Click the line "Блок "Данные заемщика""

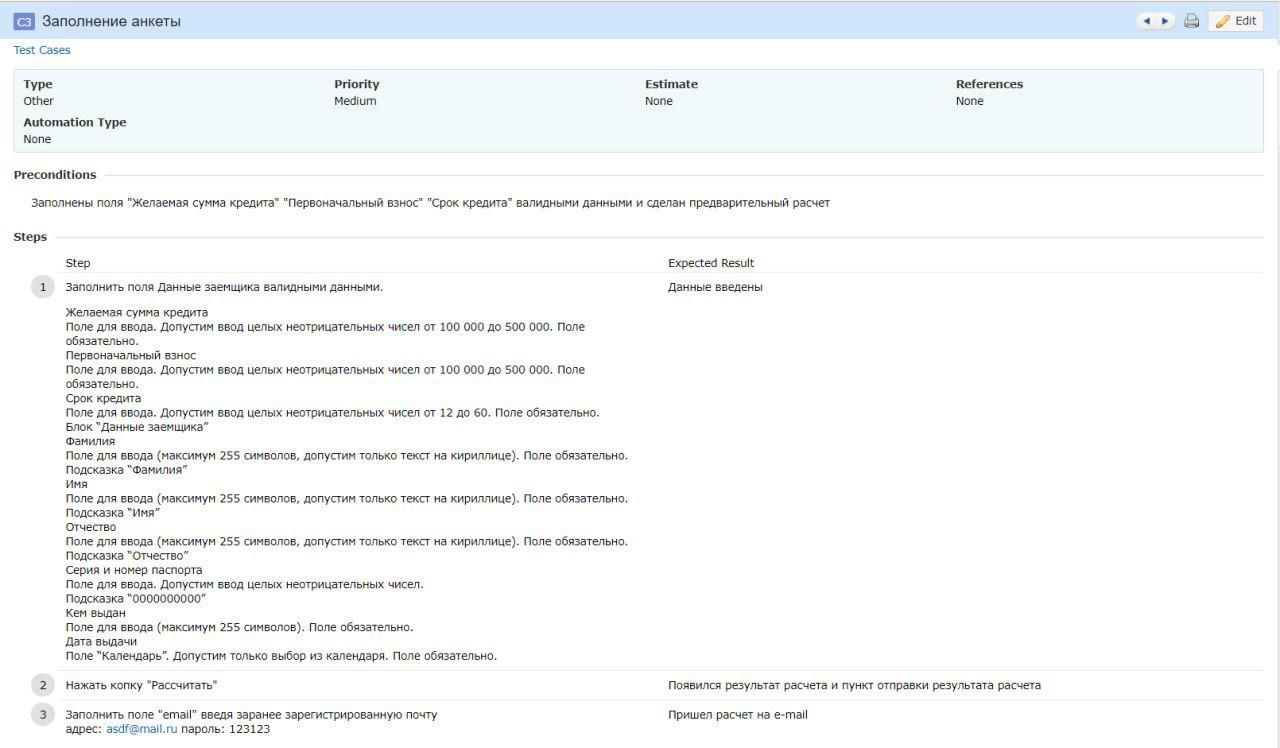(x=137, y=427)
